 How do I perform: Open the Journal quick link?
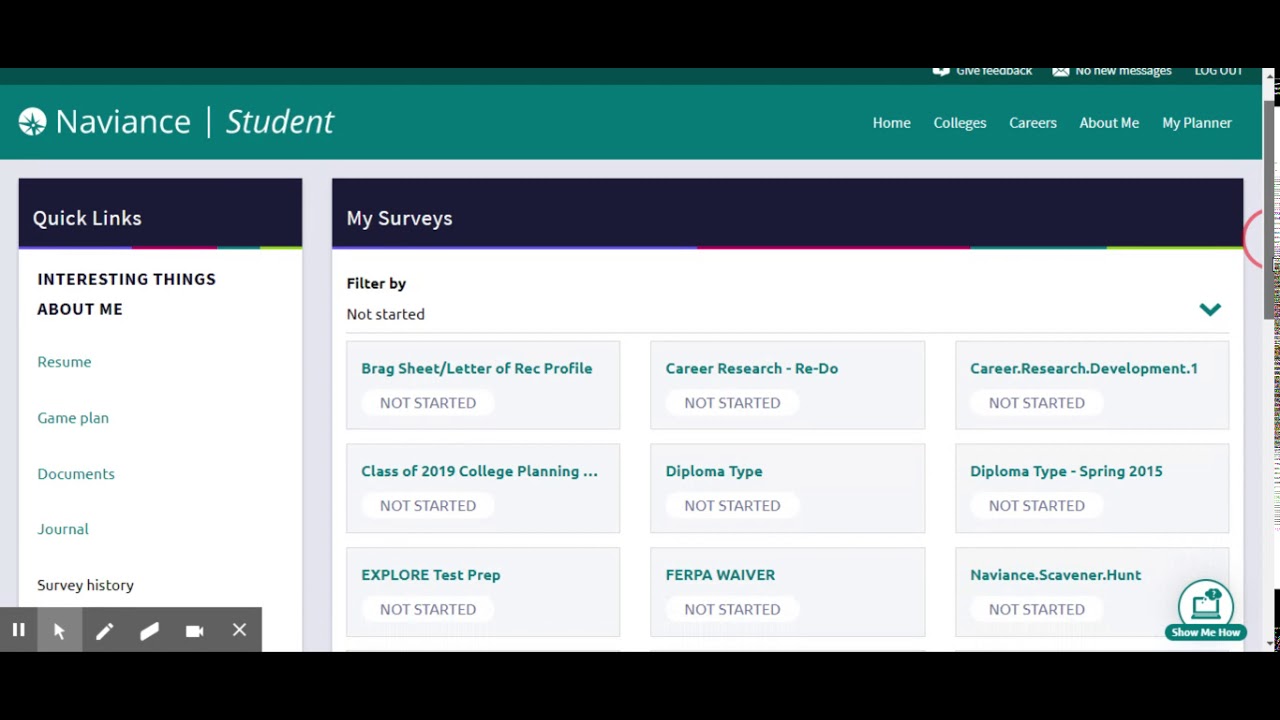63,529
